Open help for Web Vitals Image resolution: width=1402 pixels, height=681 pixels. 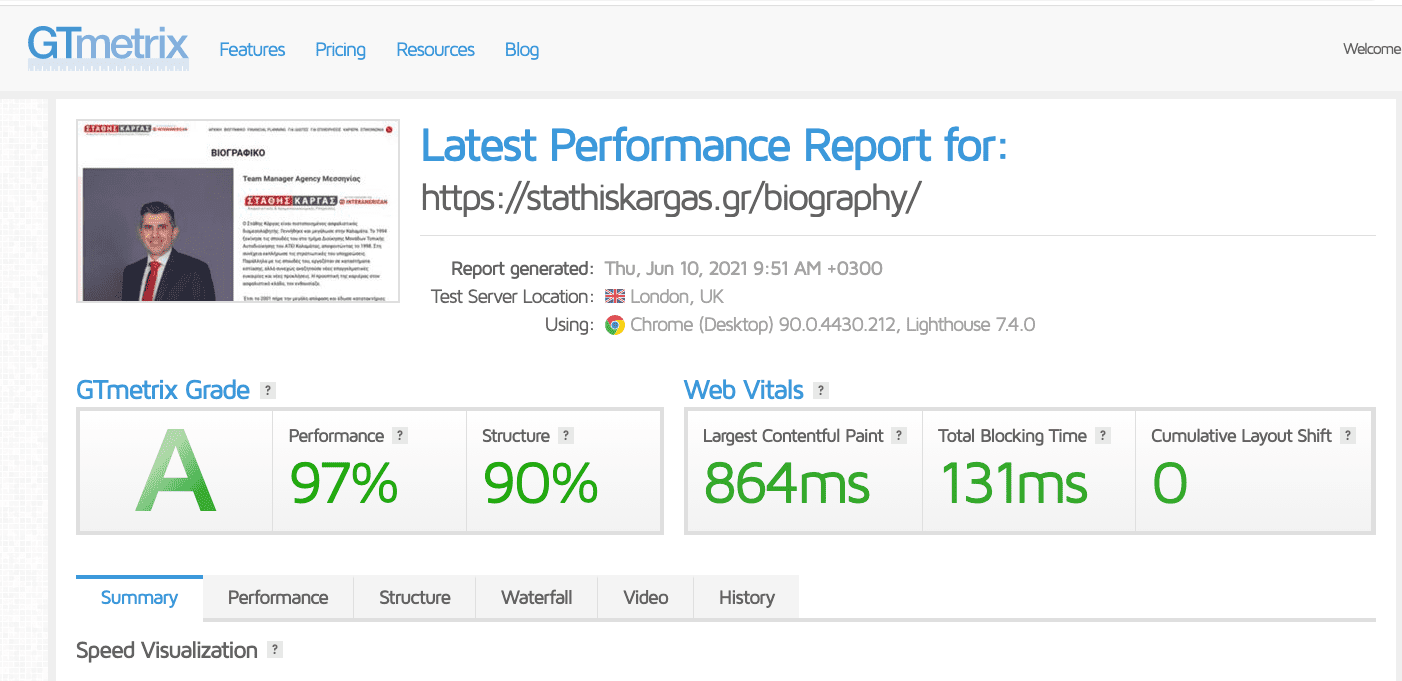pyautogui.click(x=821, y=390)
